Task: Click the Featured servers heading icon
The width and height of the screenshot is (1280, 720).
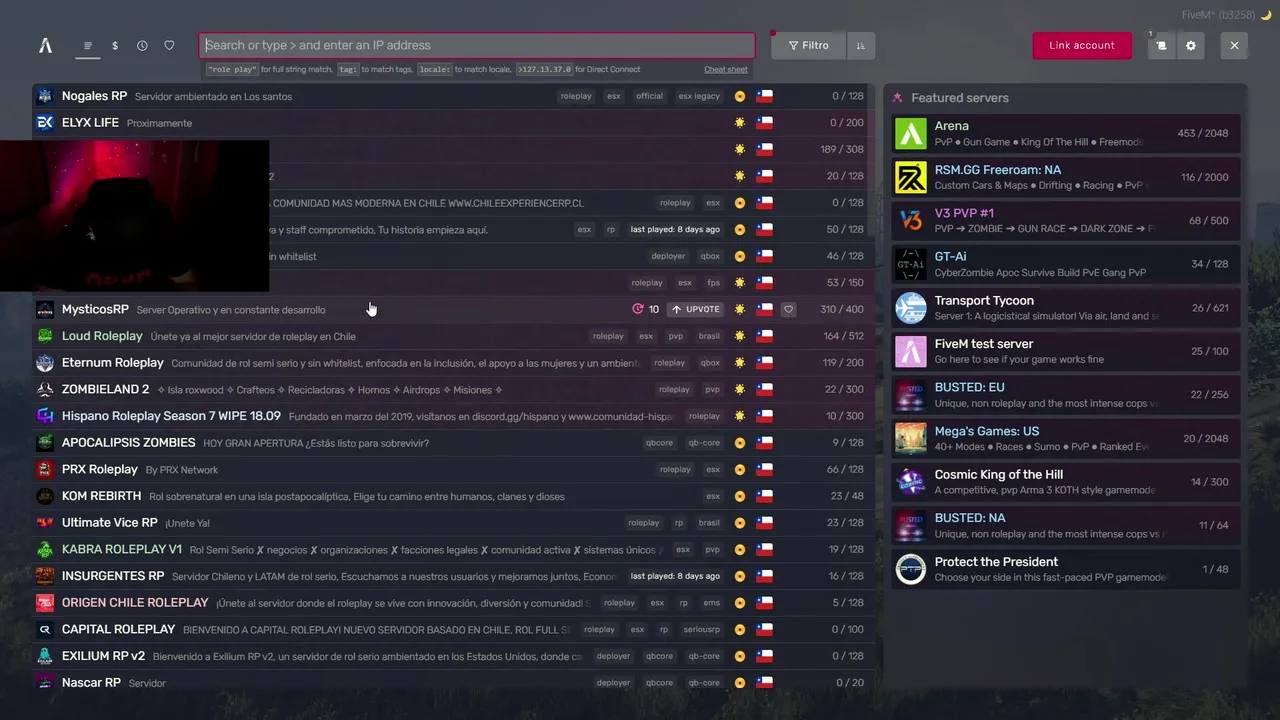Action: (897, 98)
